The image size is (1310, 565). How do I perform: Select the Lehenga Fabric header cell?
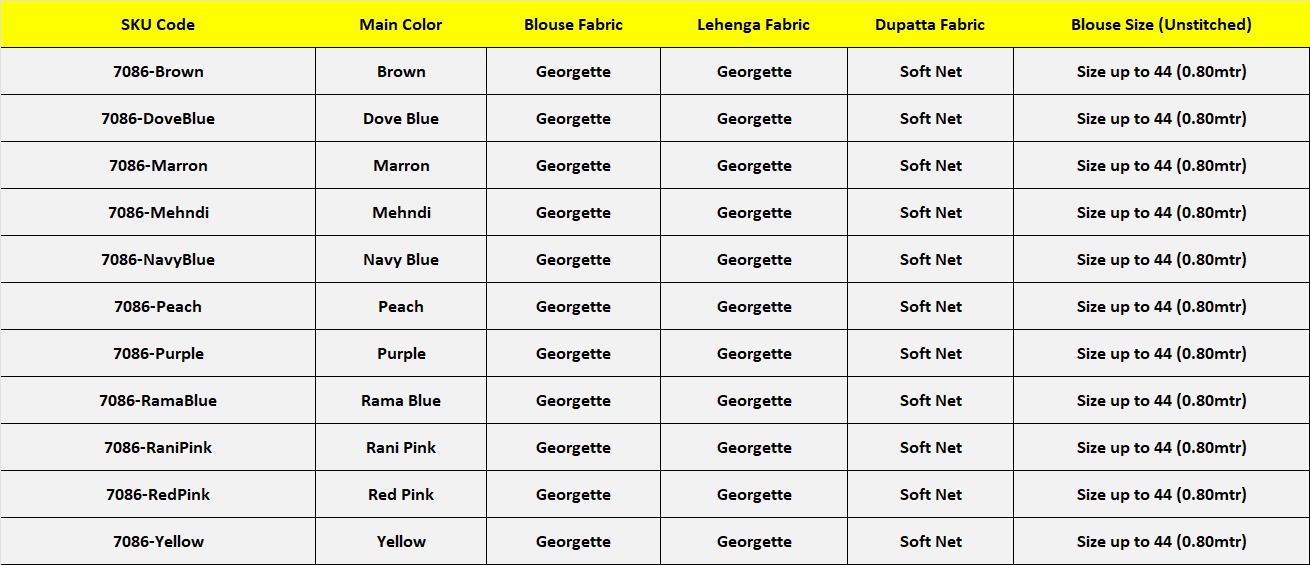(x=753, y=24)
